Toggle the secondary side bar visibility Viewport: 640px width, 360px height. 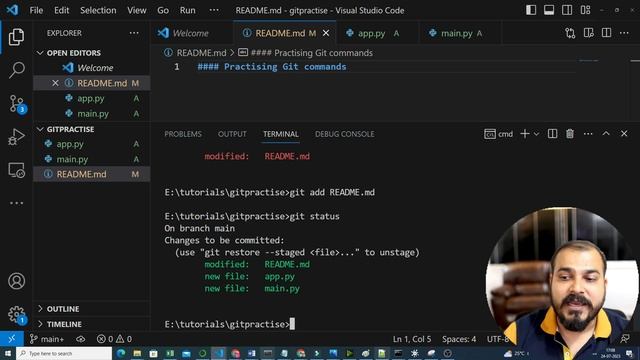[x=567, y=10]
